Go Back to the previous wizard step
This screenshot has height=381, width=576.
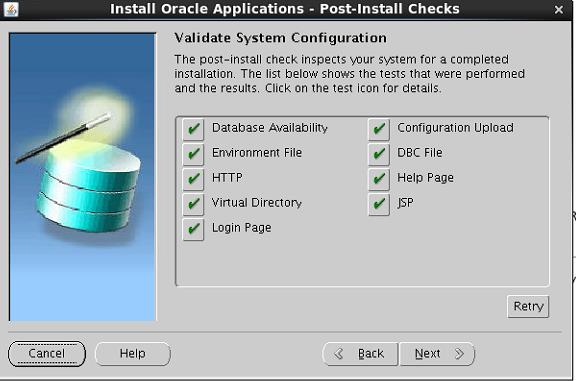pos(360,354)
